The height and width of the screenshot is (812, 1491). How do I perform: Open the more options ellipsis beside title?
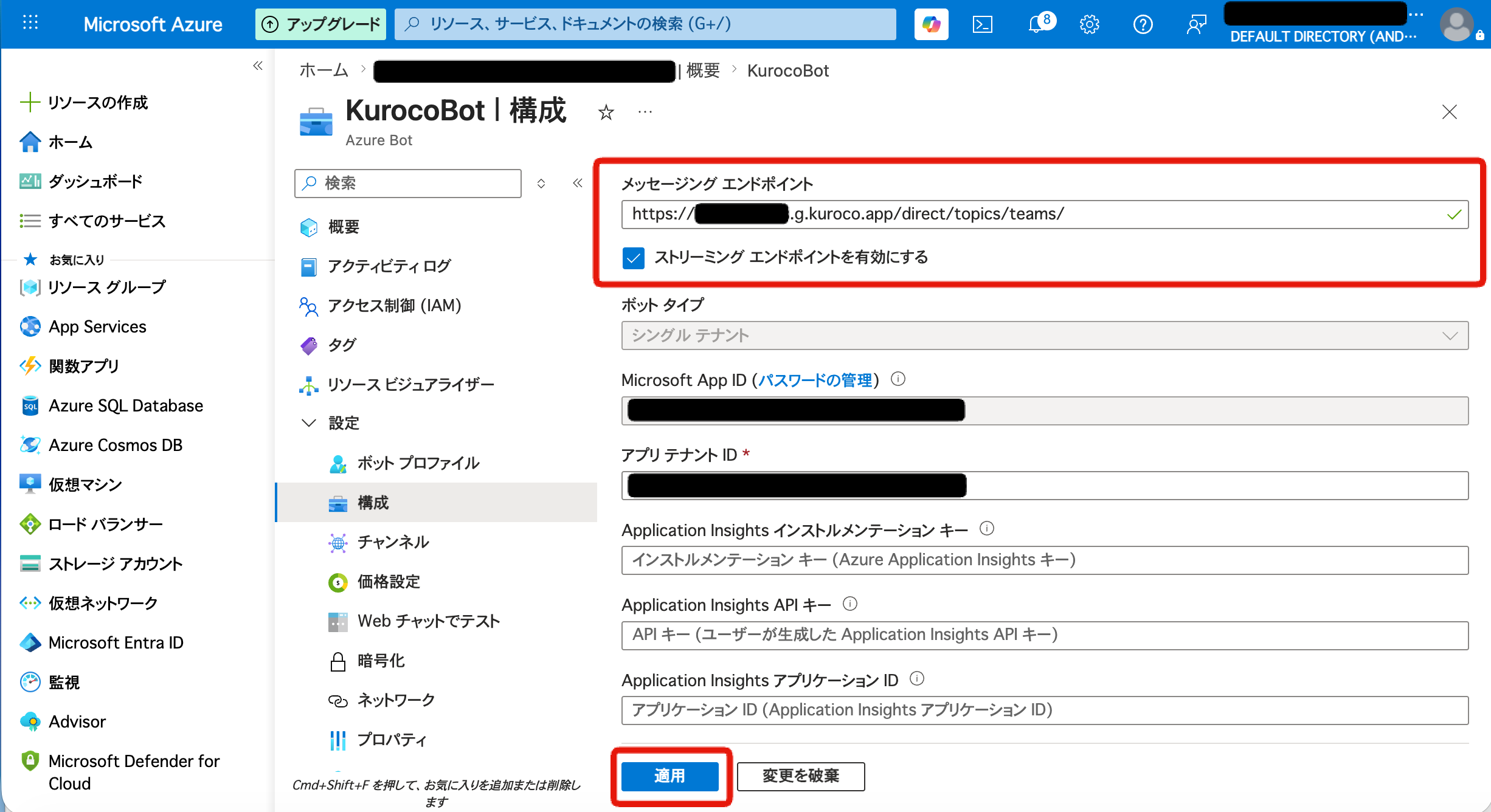tap(645, 112)
